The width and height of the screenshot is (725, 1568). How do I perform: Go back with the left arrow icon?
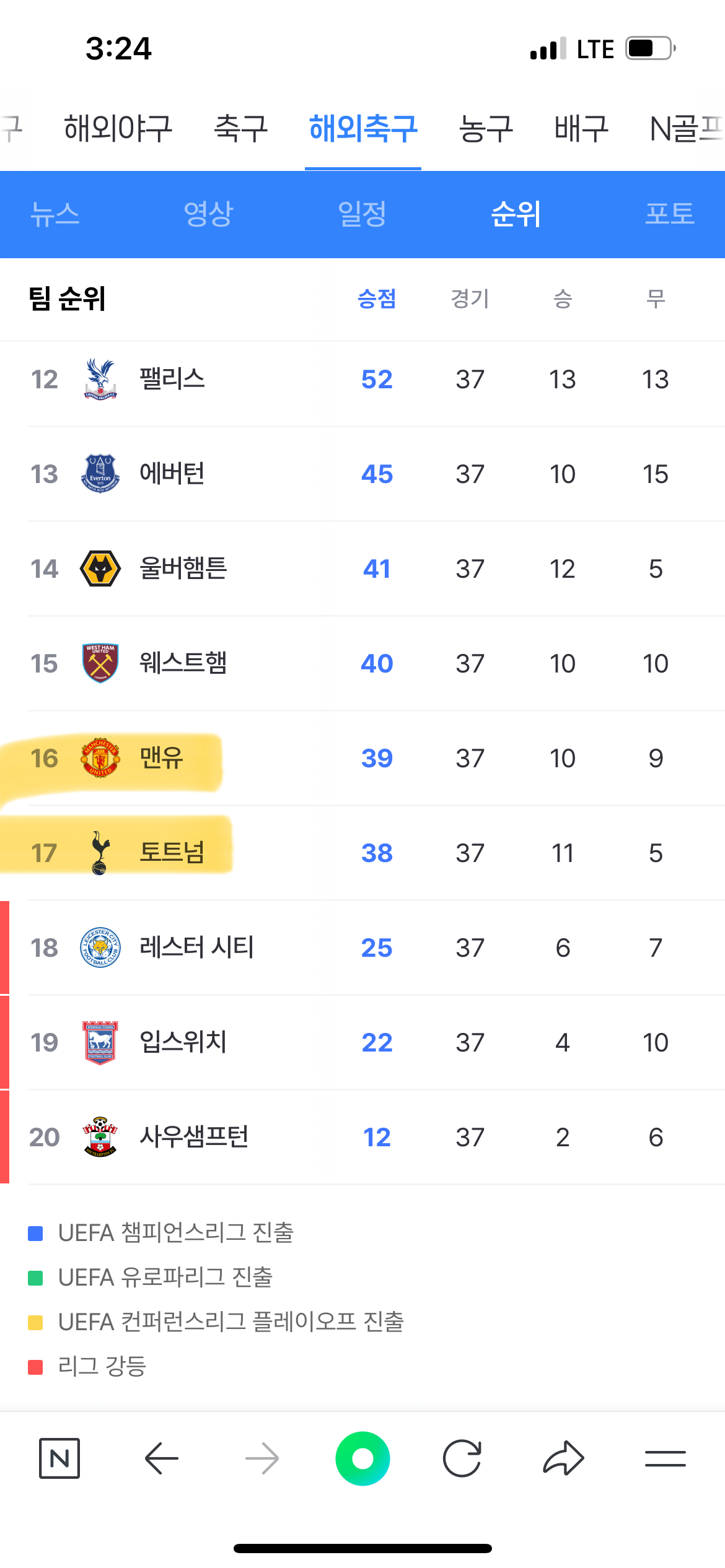click(162, 1458)
